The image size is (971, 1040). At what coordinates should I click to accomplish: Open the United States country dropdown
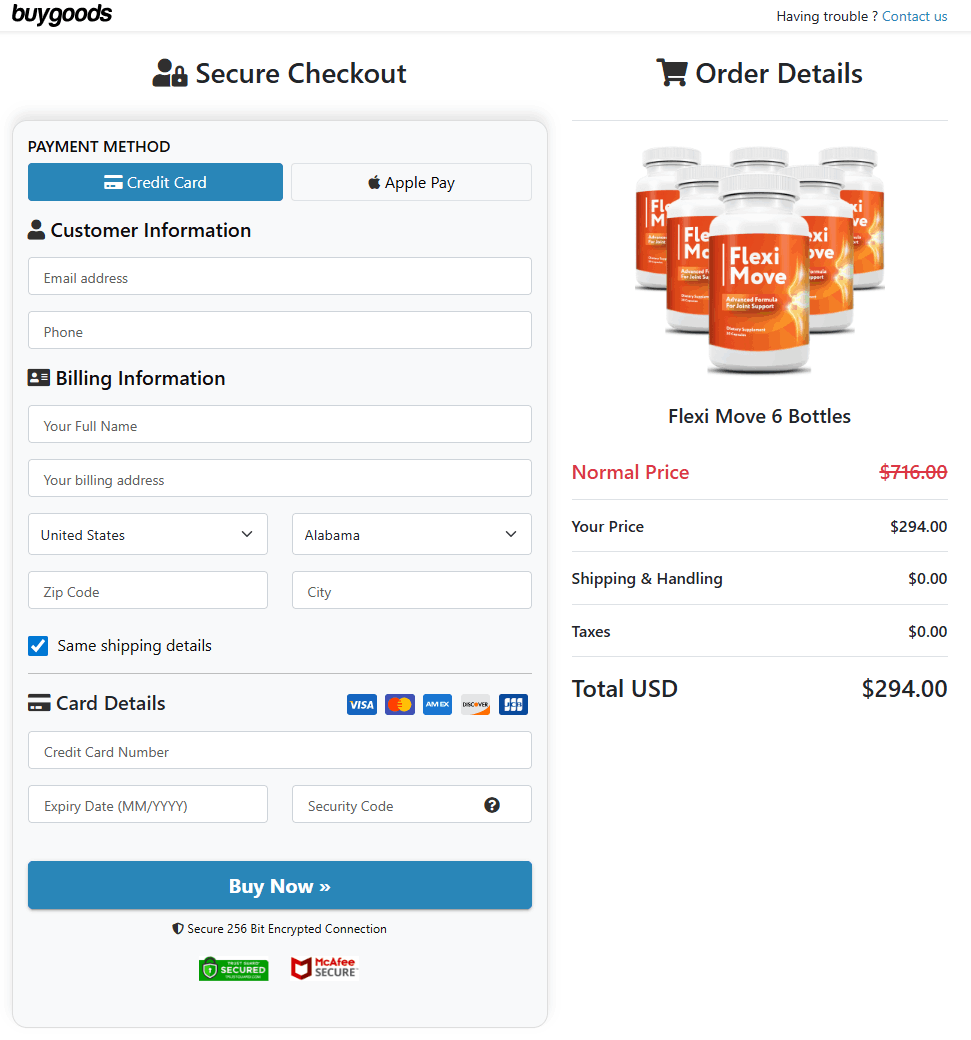(148, 535)
